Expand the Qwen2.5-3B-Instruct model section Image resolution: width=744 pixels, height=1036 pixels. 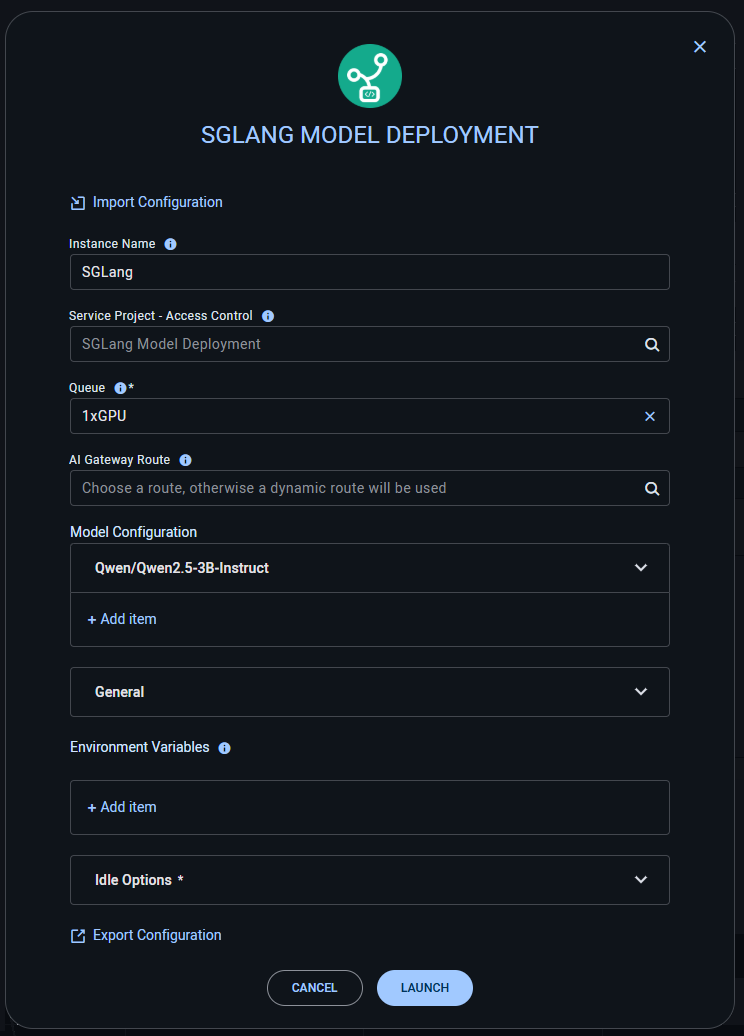click(x=641, y=568)
